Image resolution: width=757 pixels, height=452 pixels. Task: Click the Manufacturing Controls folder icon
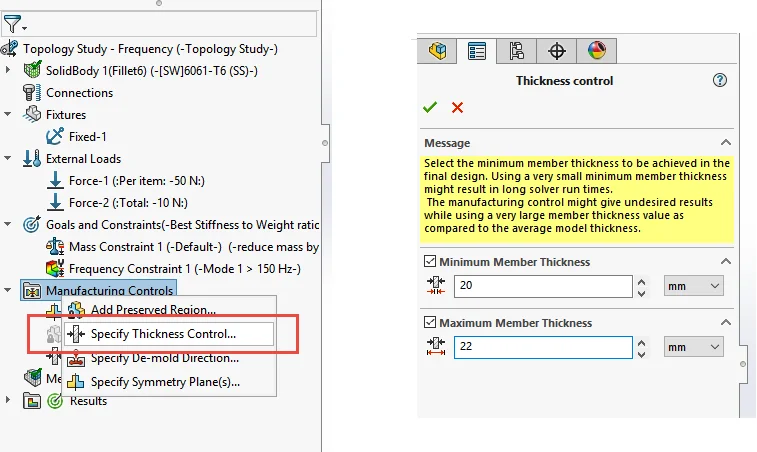pyautogui.click(x=32, y=291)
